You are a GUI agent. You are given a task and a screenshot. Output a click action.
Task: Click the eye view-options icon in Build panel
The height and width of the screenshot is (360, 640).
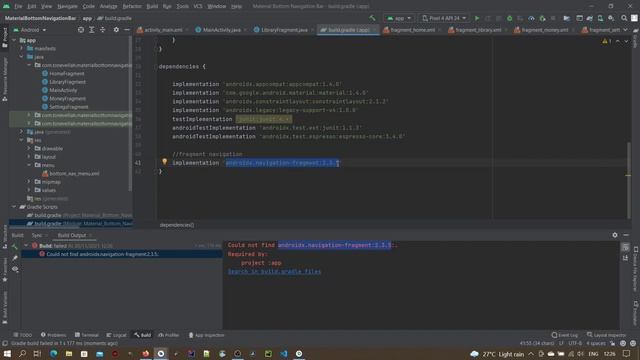(x=15, y=269)
